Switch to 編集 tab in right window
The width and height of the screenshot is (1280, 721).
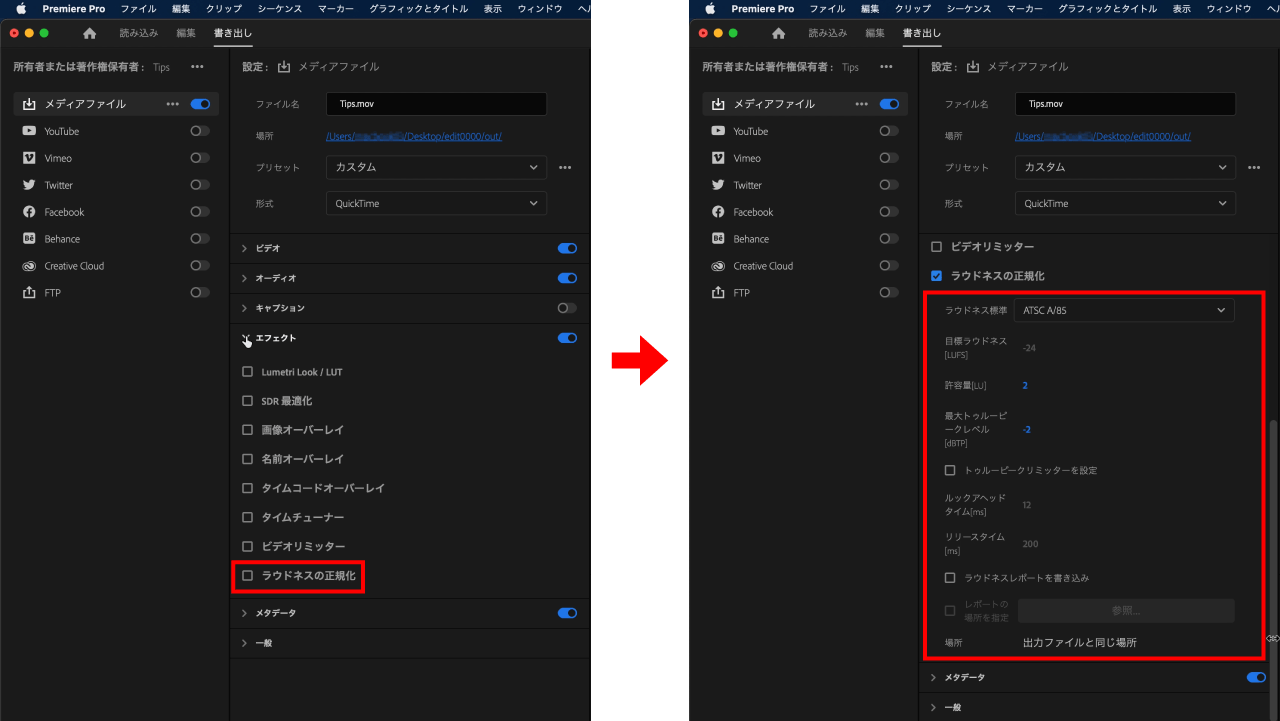875,33
